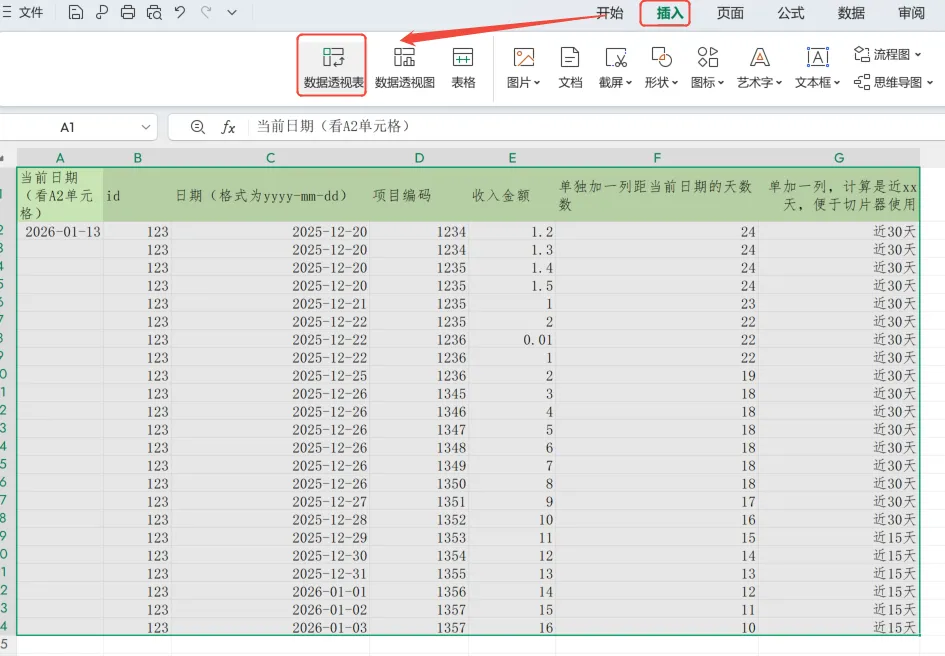This screenshot has width=945, height=656.
Task: Click the Print icon
Action: click(x=128, y=12)
